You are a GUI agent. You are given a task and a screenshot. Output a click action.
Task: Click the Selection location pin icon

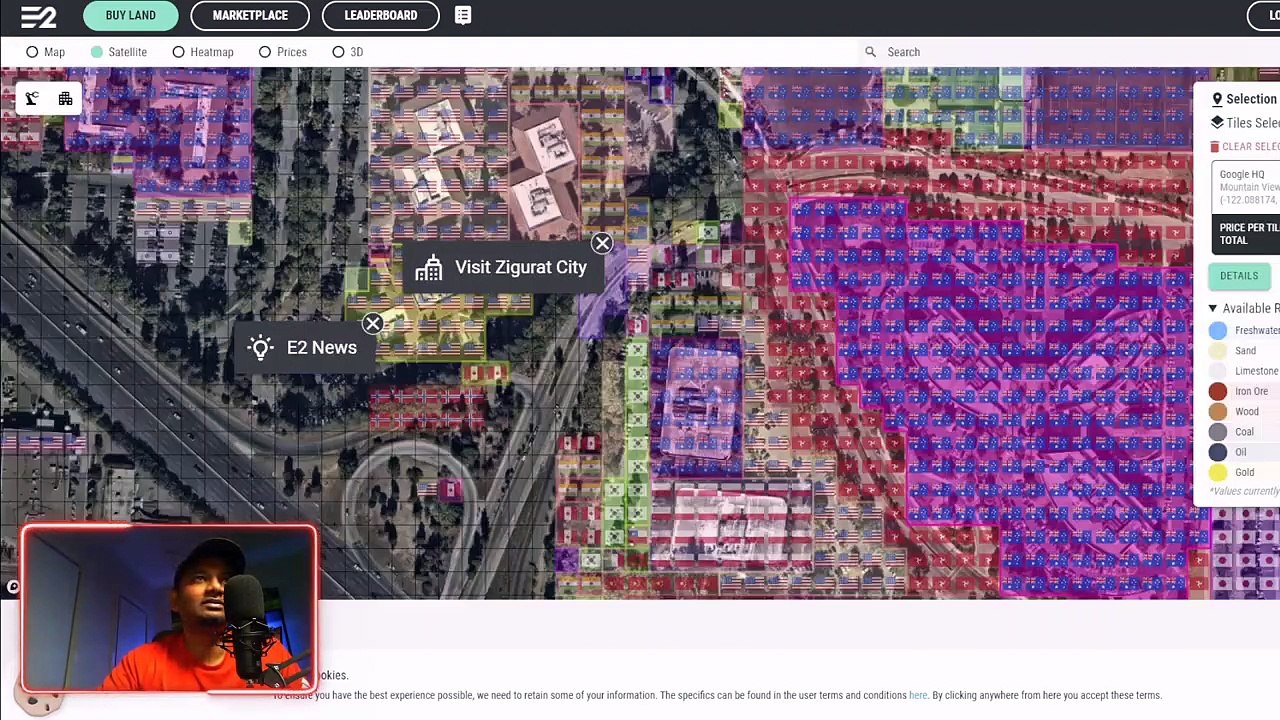1217,99
